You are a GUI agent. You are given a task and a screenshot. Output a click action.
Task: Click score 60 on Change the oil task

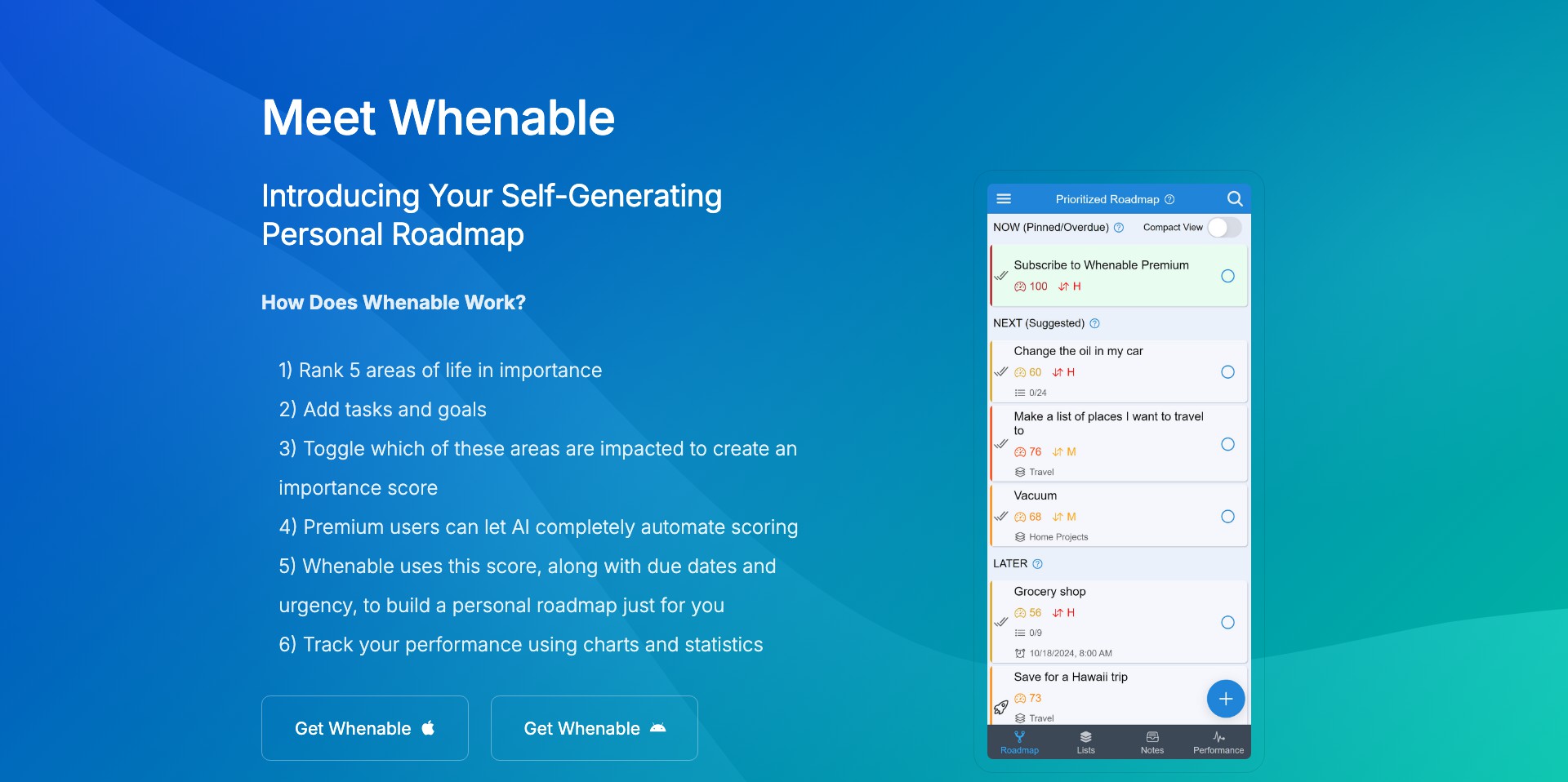1028,372
